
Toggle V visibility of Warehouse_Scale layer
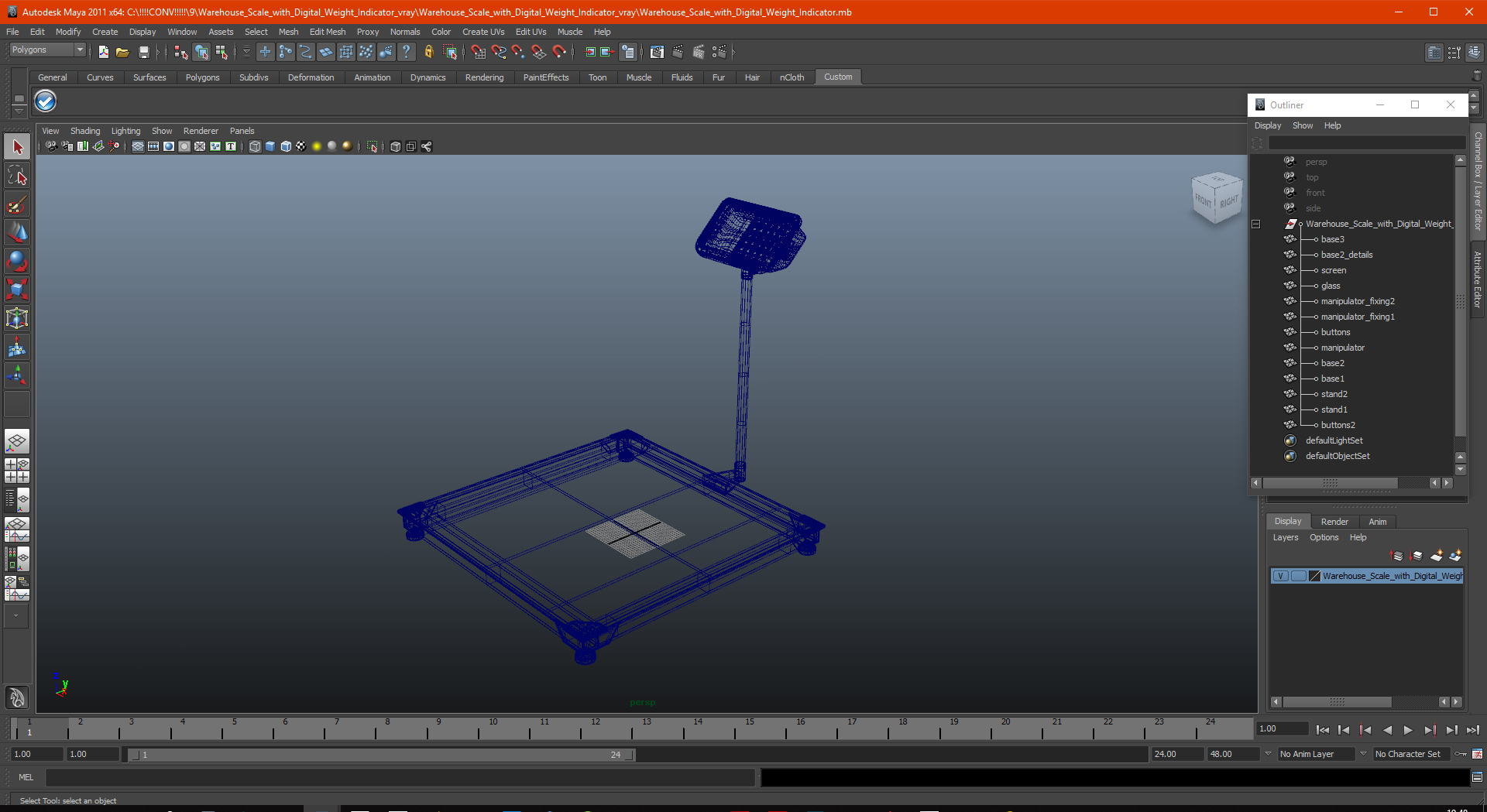(x=1281, y=576)
